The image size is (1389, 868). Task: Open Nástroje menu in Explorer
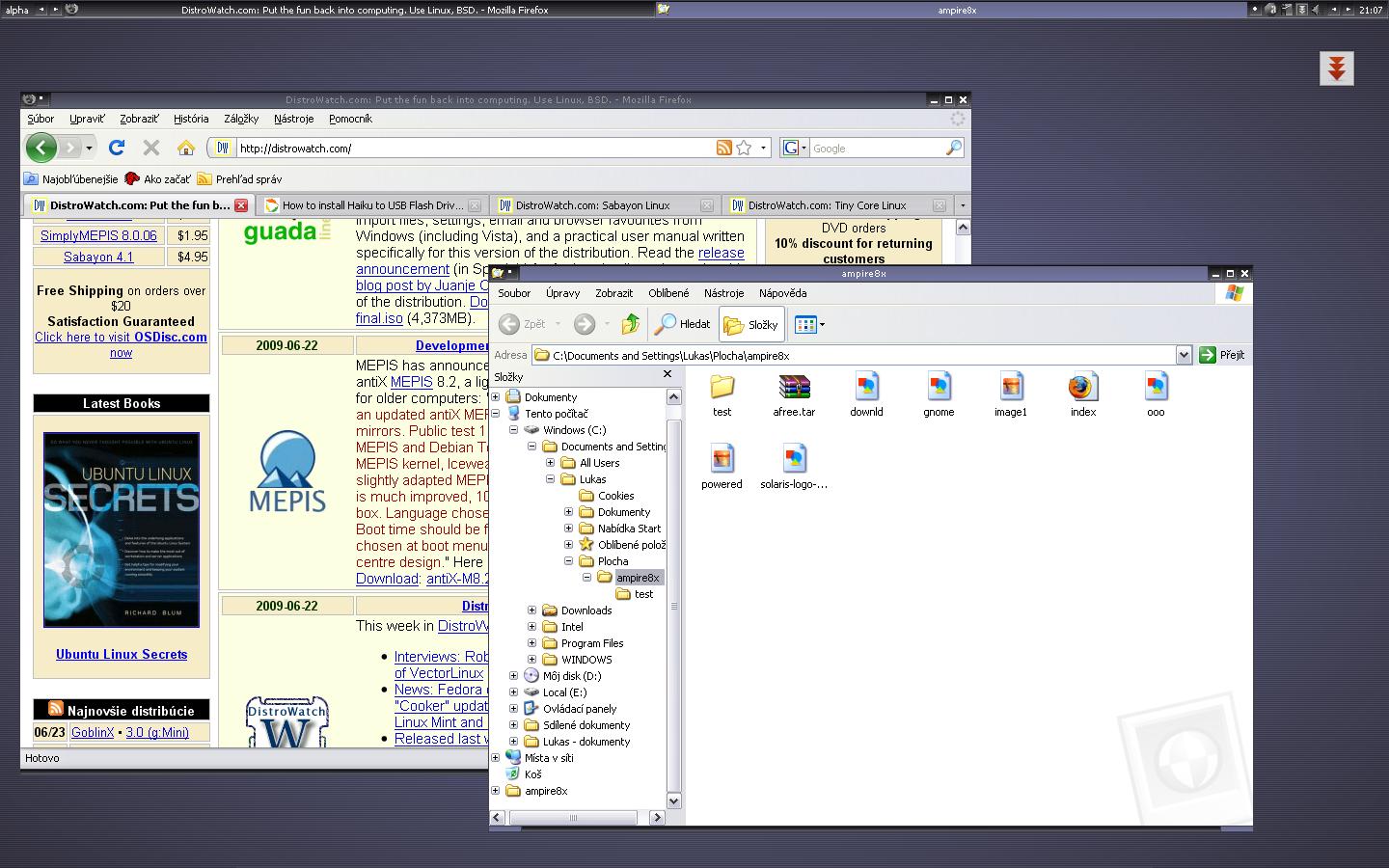tap(723, 293)
